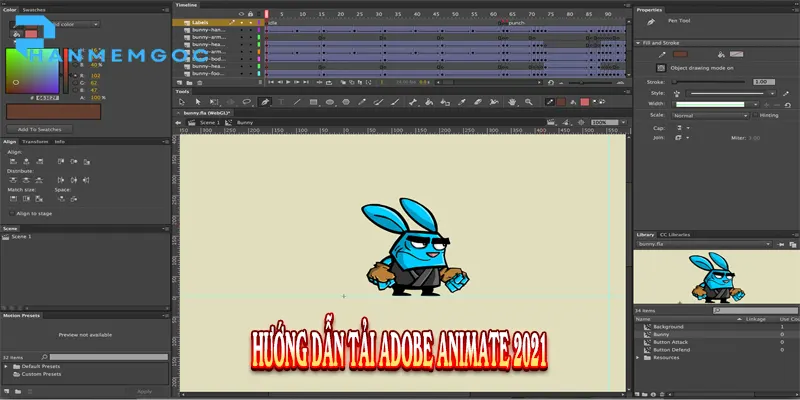Click Scene 1 breadcrumb
The image size is (800, 400).
point(210,122)
